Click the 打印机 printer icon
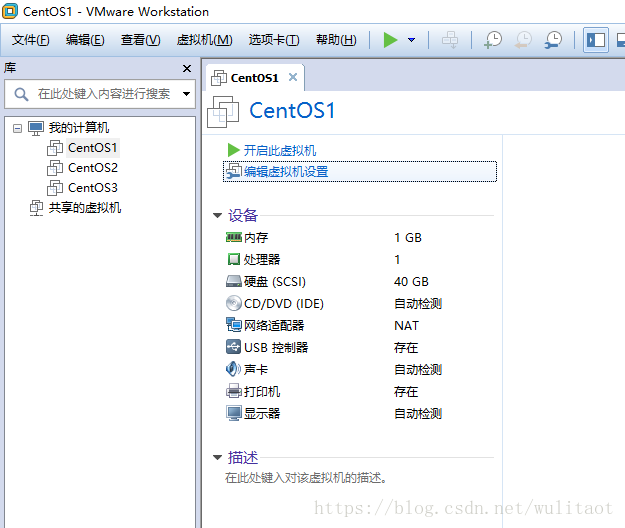 click(x=234, y=391)
